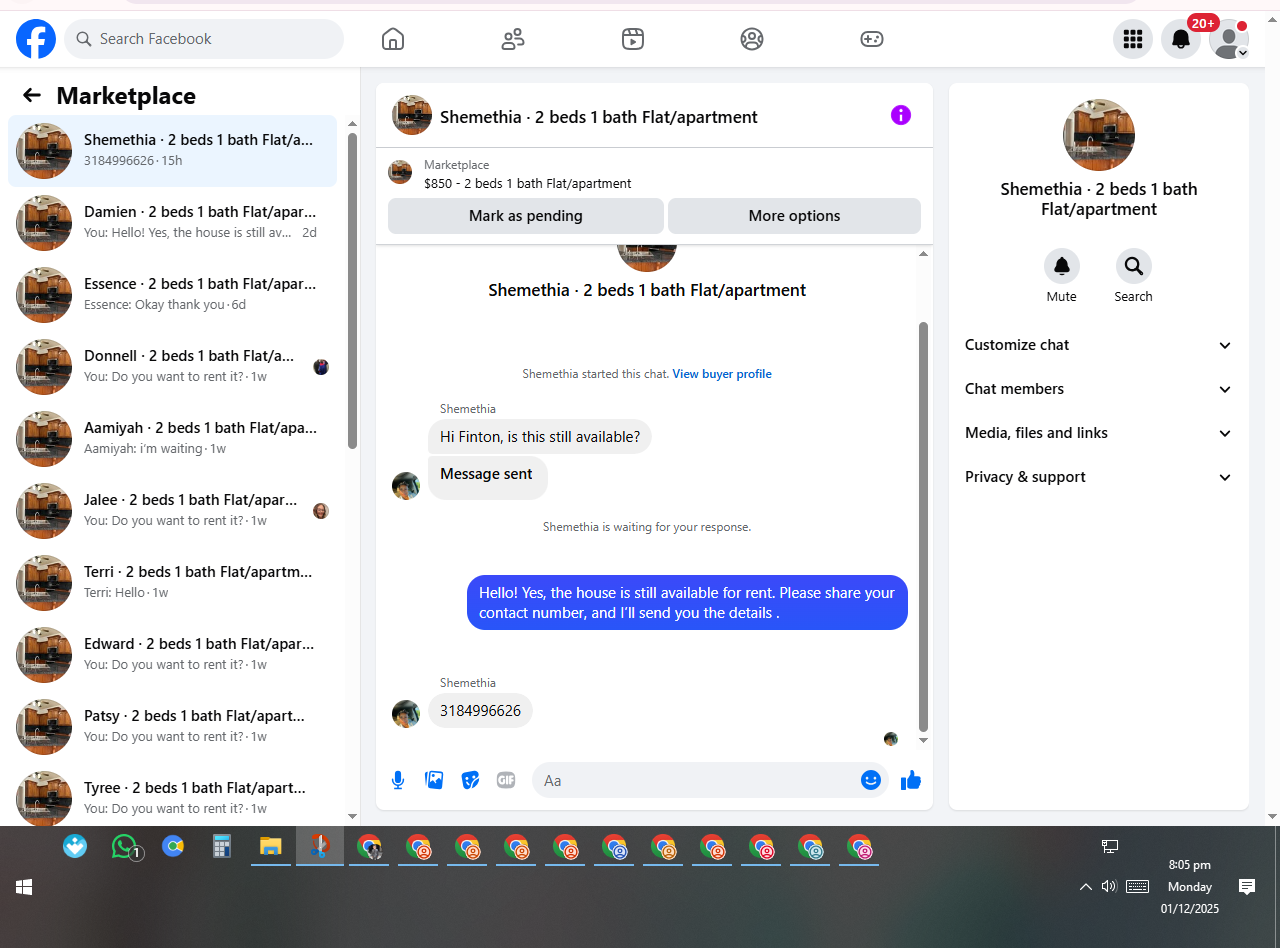Open the Edward conversation
Image resolution: width=1280 pixels, height=948 pixels.
pyautogui.click(x=172, y=655)
